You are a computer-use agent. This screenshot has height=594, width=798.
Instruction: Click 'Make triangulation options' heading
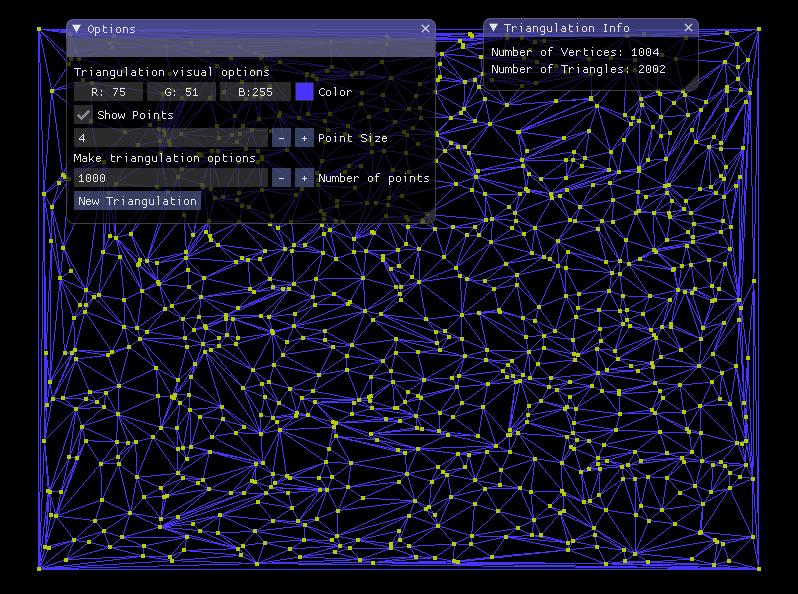tap(164, 158)
